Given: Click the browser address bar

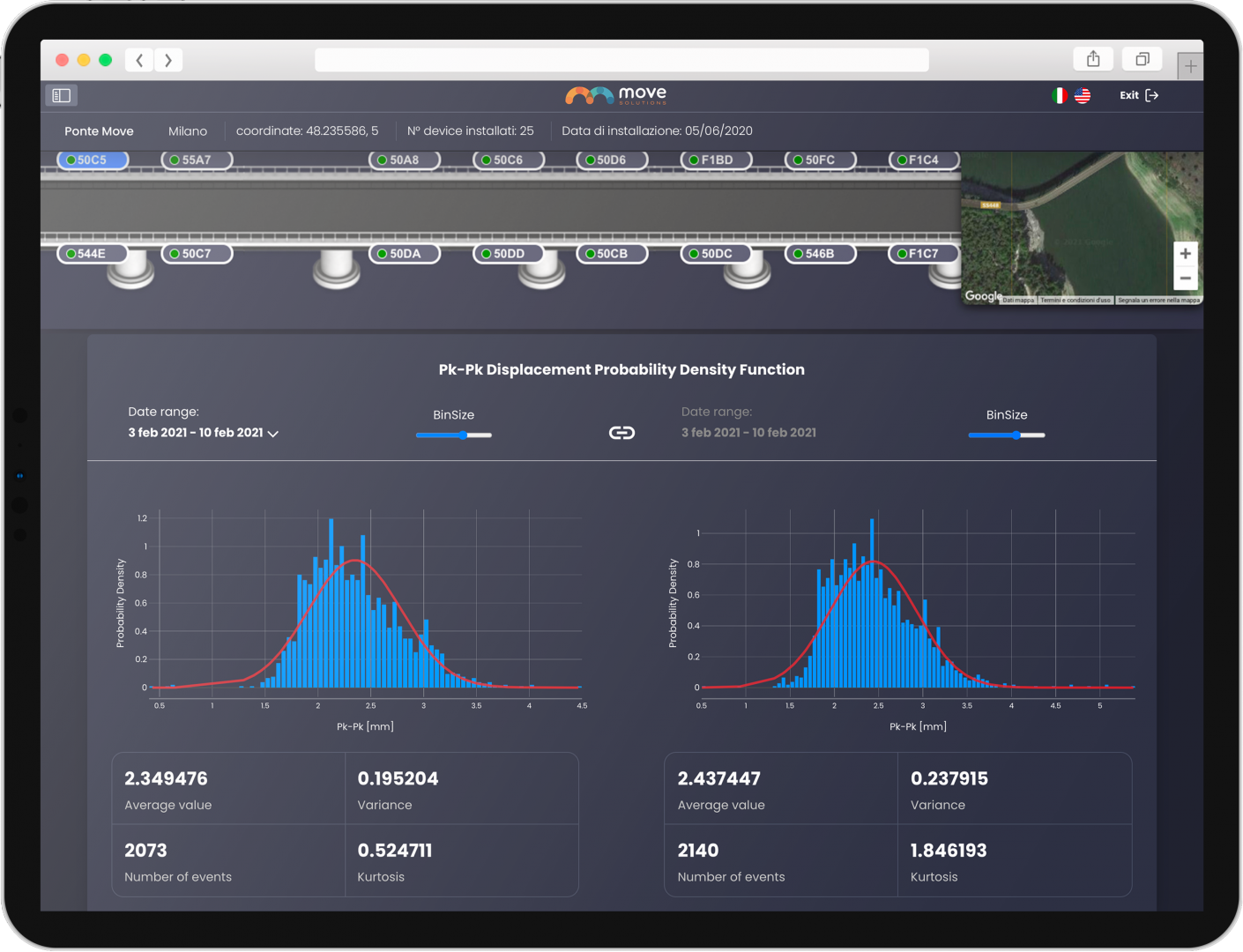Looking at the screenshot, I should pos(621,60).
